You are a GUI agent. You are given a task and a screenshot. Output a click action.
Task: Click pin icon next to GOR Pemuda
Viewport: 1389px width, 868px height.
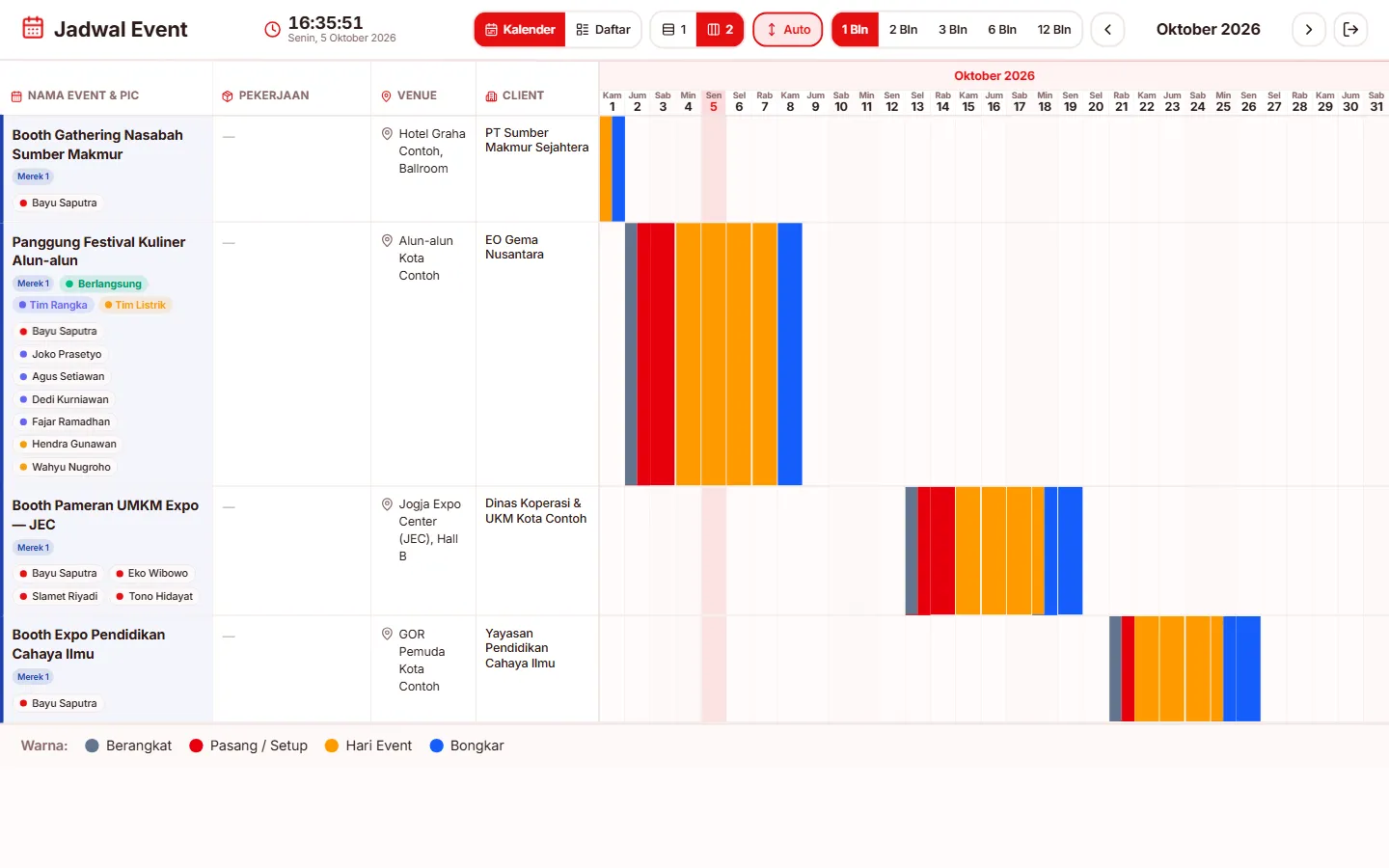pos(387,635)
